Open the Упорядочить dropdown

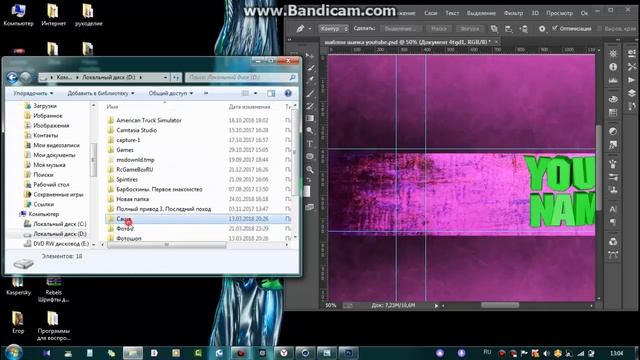tap(33, 93)
